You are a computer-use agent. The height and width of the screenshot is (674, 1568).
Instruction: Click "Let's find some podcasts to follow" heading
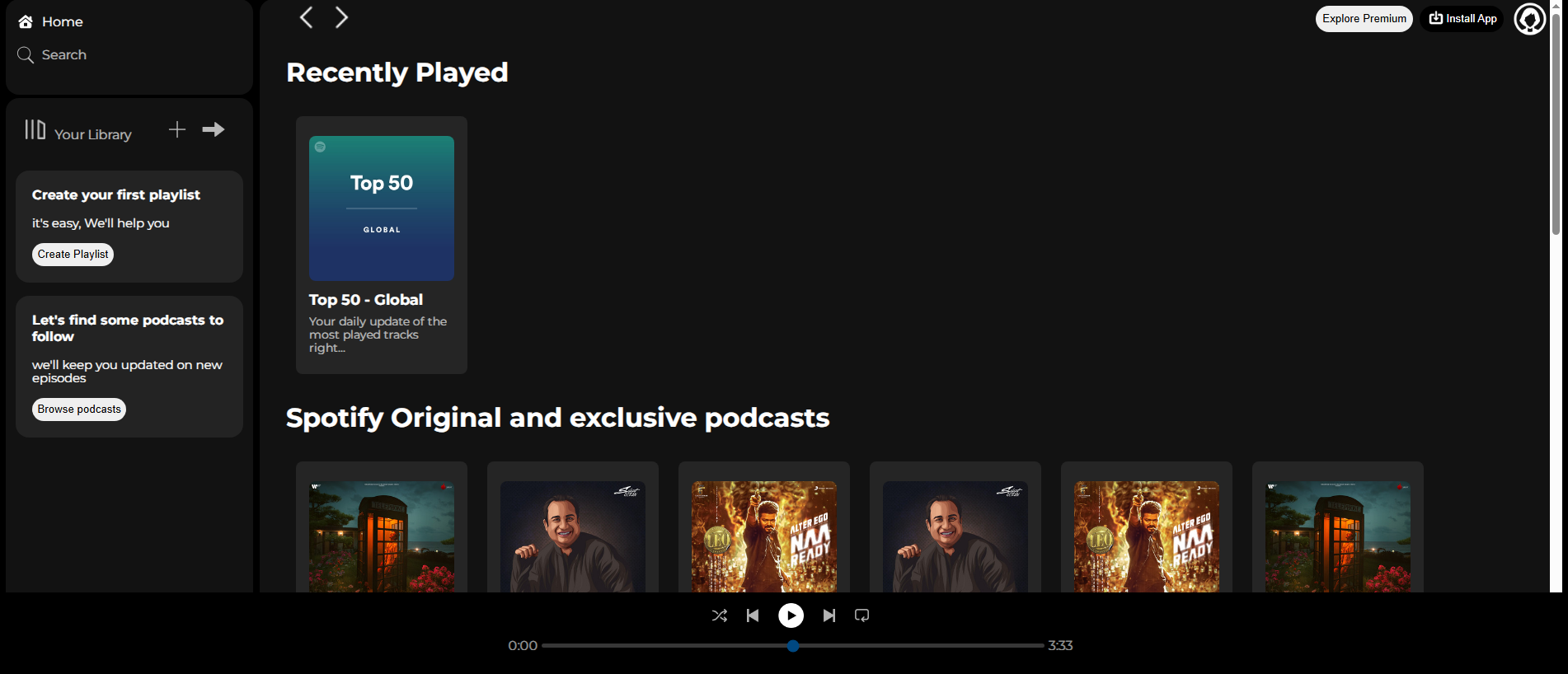pos(128,328)
